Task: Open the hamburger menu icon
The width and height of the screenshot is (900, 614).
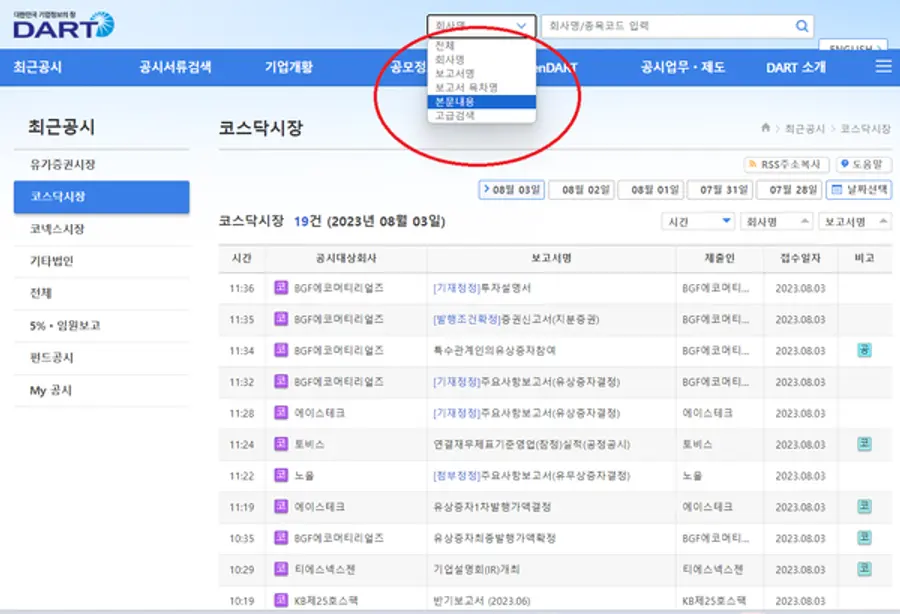Action: 882,67
